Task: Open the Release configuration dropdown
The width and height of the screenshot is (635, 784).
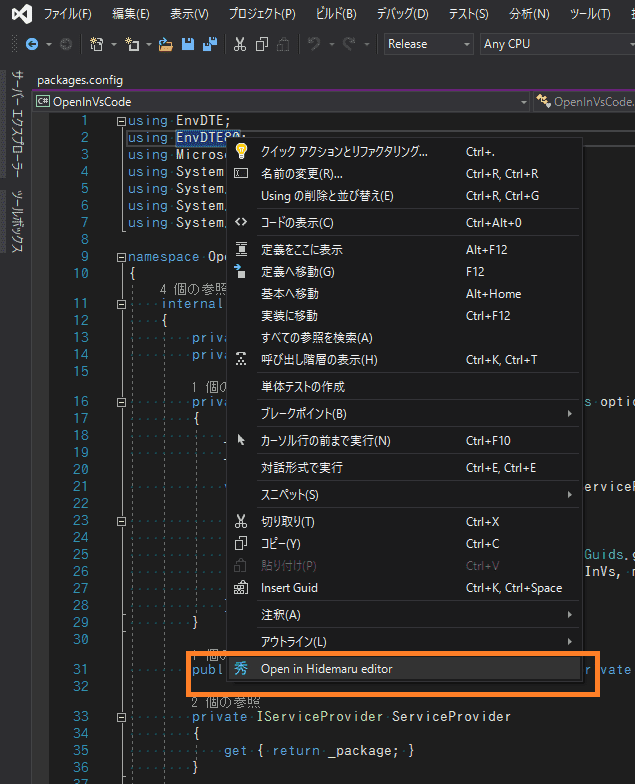Action: click(x=428, y=44)
